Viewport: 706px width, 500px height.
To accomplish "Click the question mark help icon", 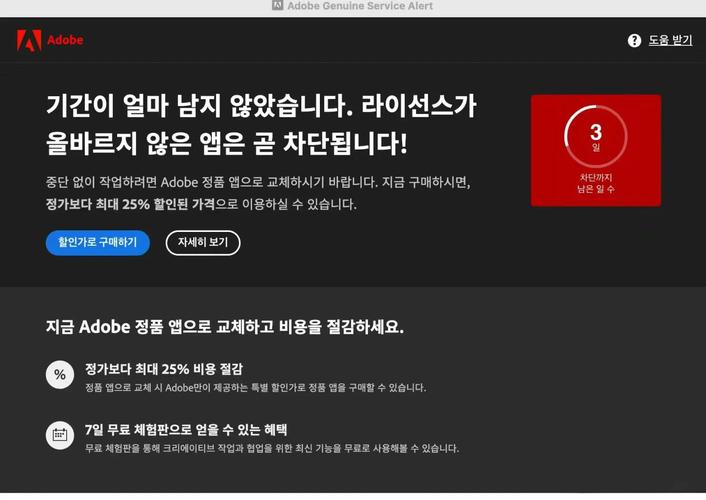I will coord(634,41).
